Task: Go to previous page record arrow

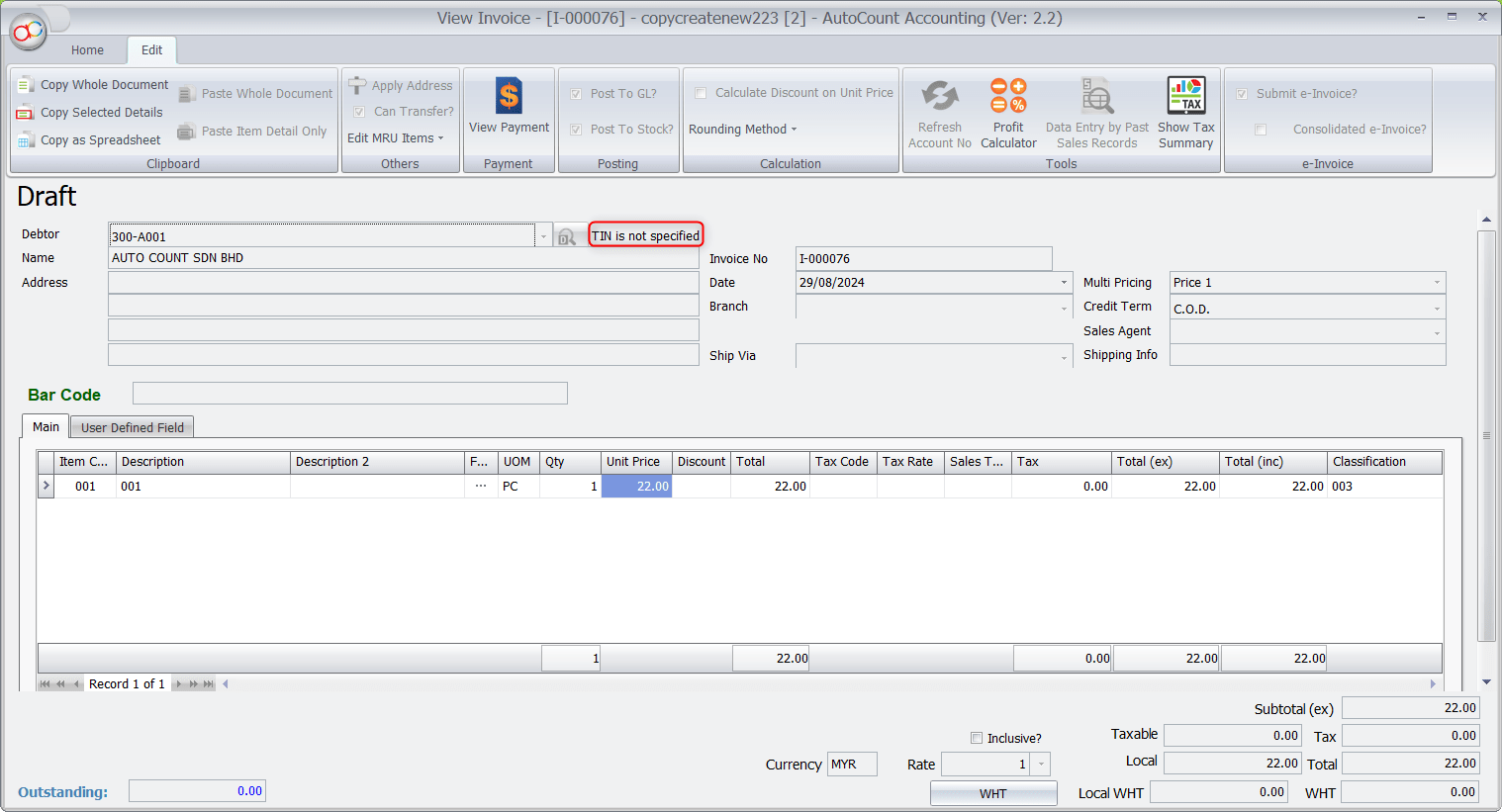Action: point(61,684)
